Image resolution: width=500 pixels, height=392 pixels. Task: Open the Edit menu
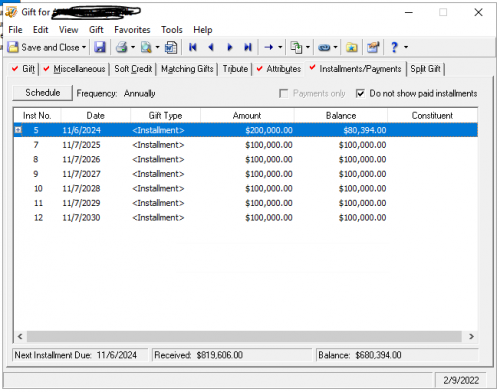coord(40,30)
